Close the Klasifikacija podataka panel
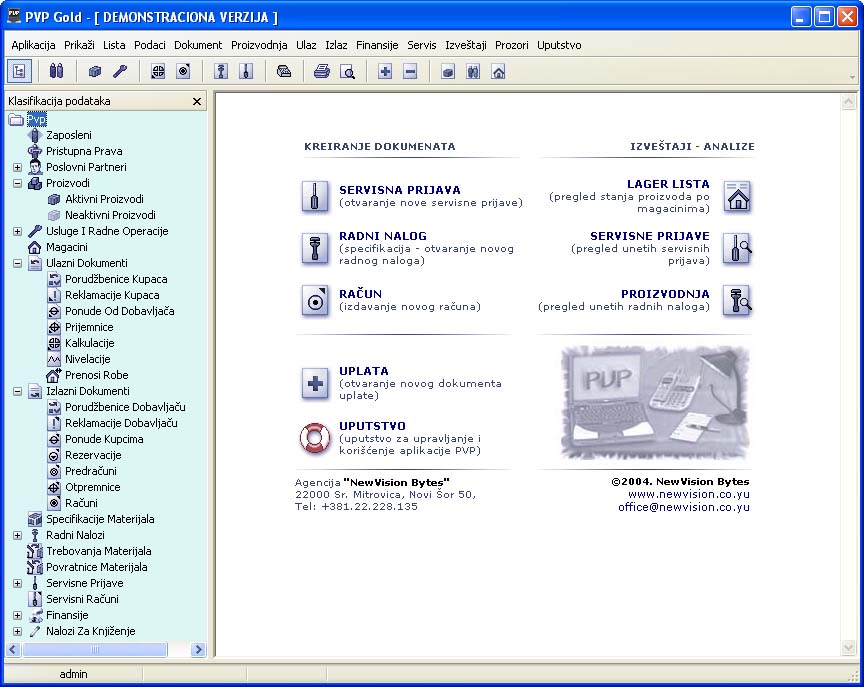 click(x=197, y=101)
